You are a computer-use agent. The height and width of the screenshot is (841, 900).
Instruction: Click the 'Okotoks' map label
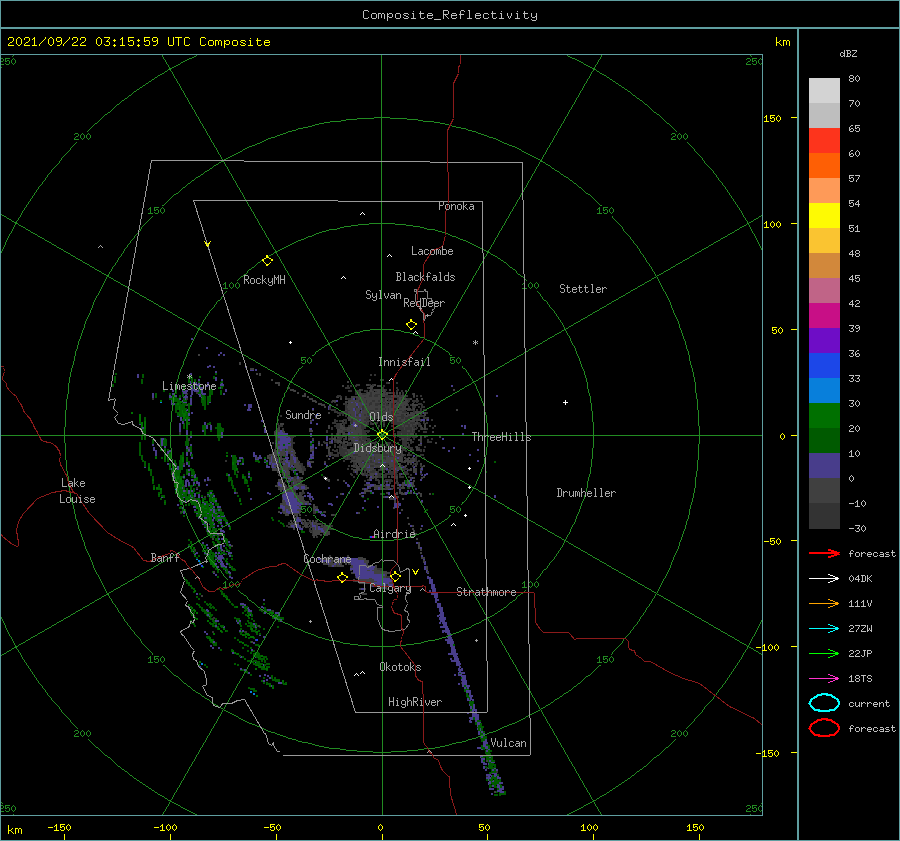400,666
